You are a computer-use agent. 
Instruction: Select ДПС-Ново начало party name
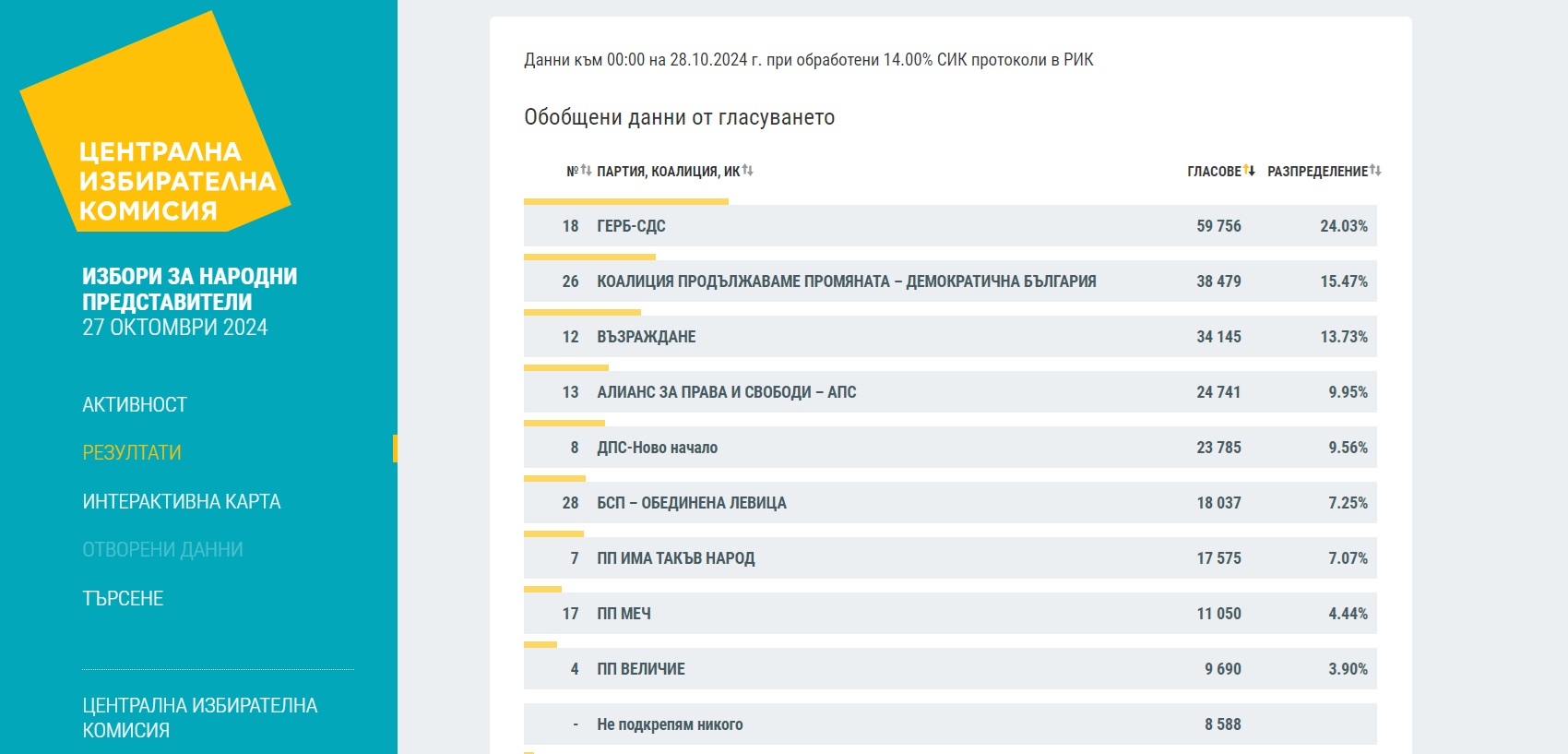[x=657, y=448]
